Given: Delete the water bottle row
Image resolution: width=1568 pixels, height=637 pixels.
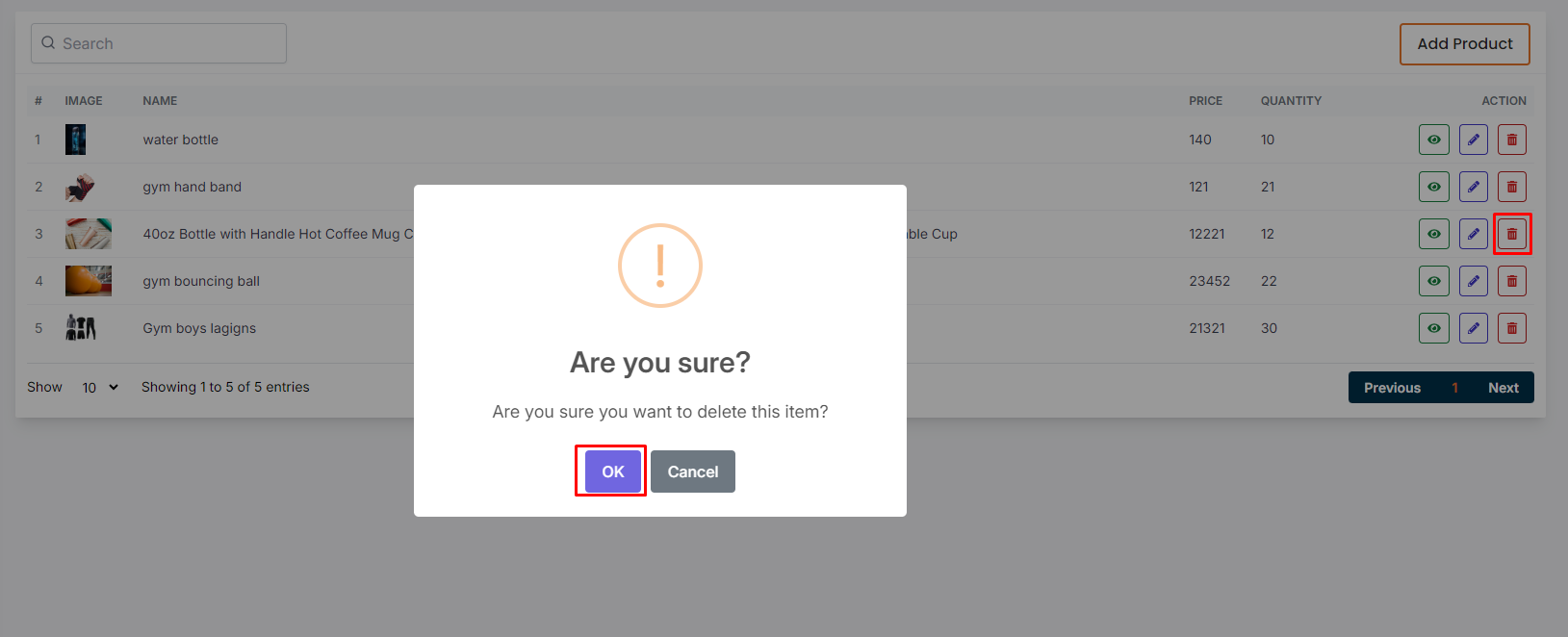Looking at the screenshot, I should point(1511,140).
